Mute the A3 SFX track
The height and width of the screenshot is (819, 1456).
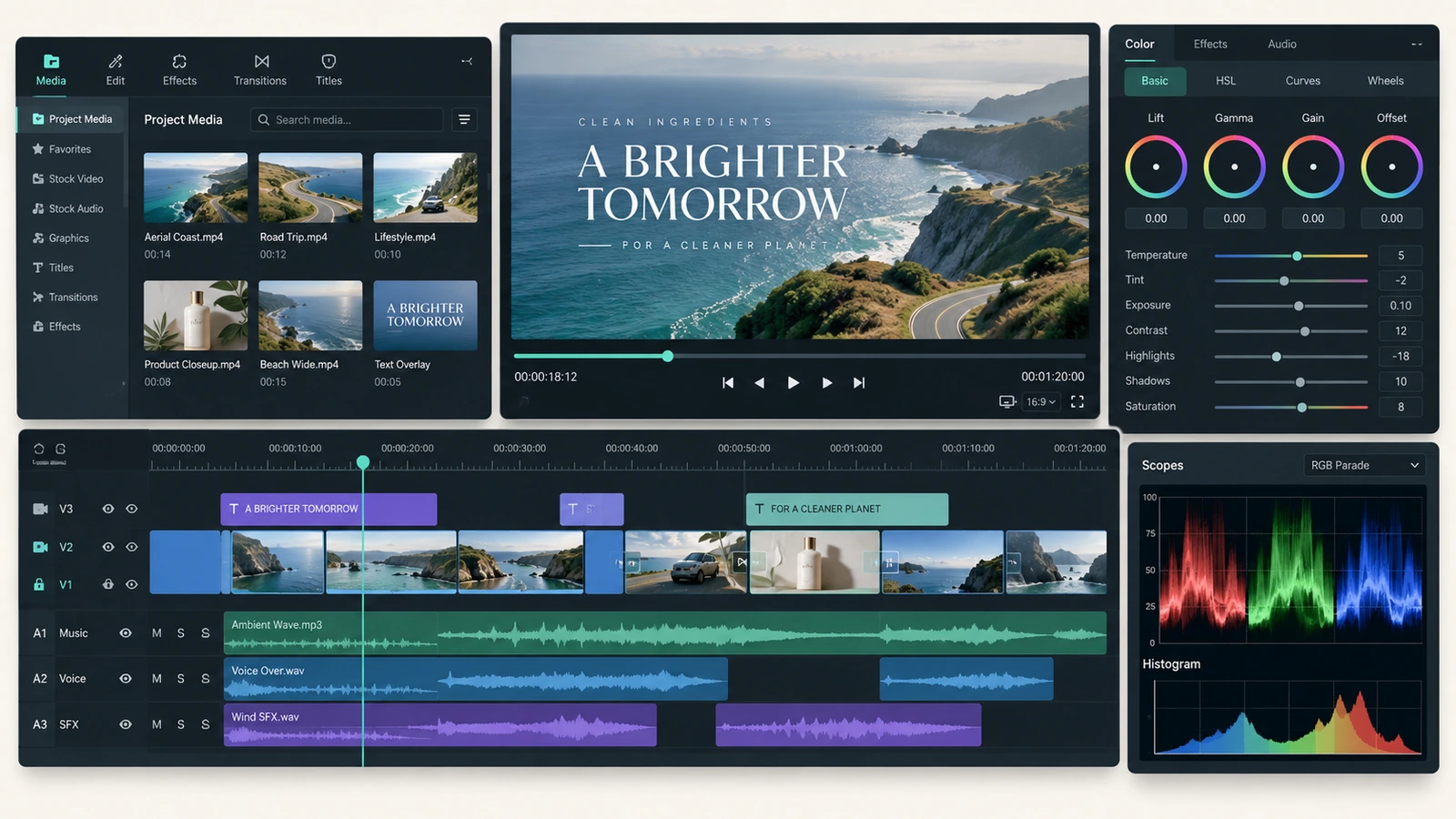[157, 724]
